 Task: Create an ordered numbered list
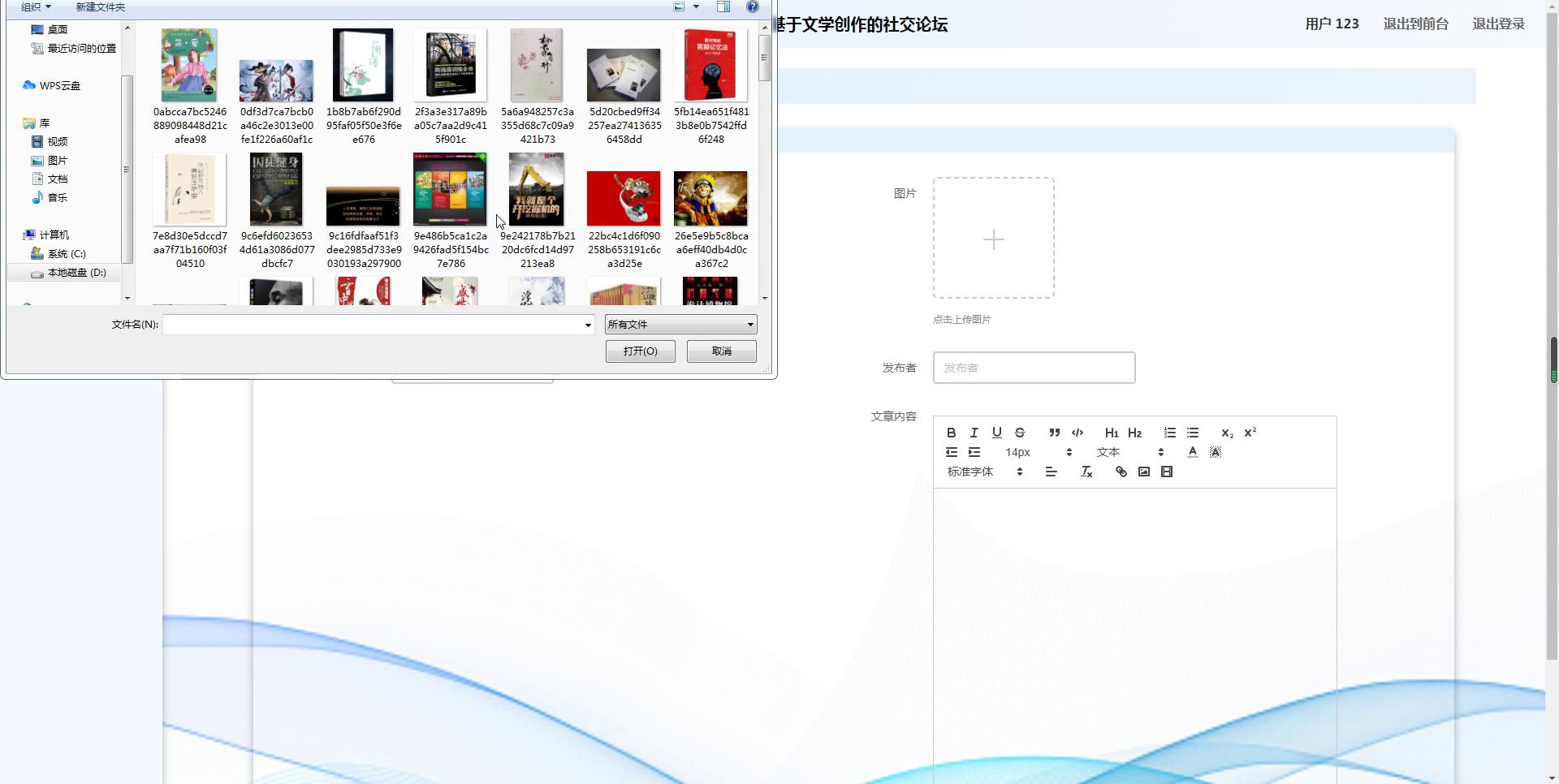[1169, 433]
